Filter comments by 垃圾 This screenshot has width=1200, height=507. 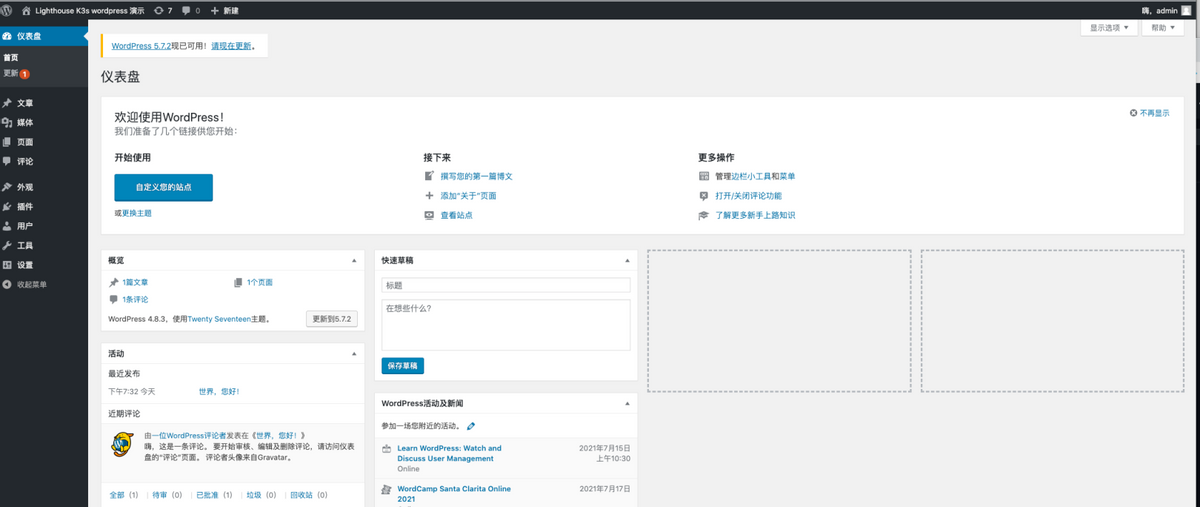click(x=254, y=495)
